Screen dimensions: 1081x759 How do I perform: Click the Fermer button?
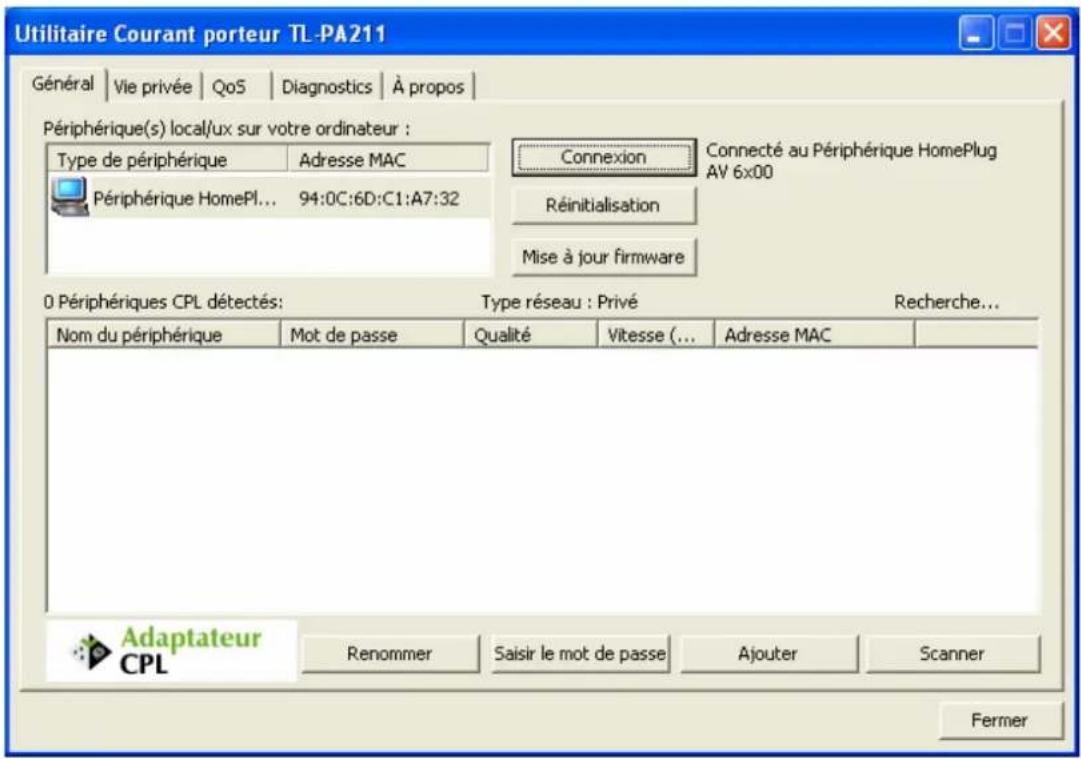pos(1000,720)
